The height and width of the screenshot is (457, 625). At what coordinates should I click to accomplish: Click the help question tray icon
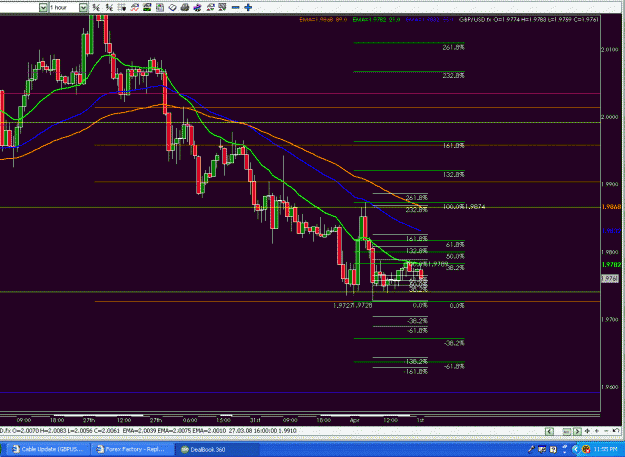pyautogui.click(x=553, y=449)
